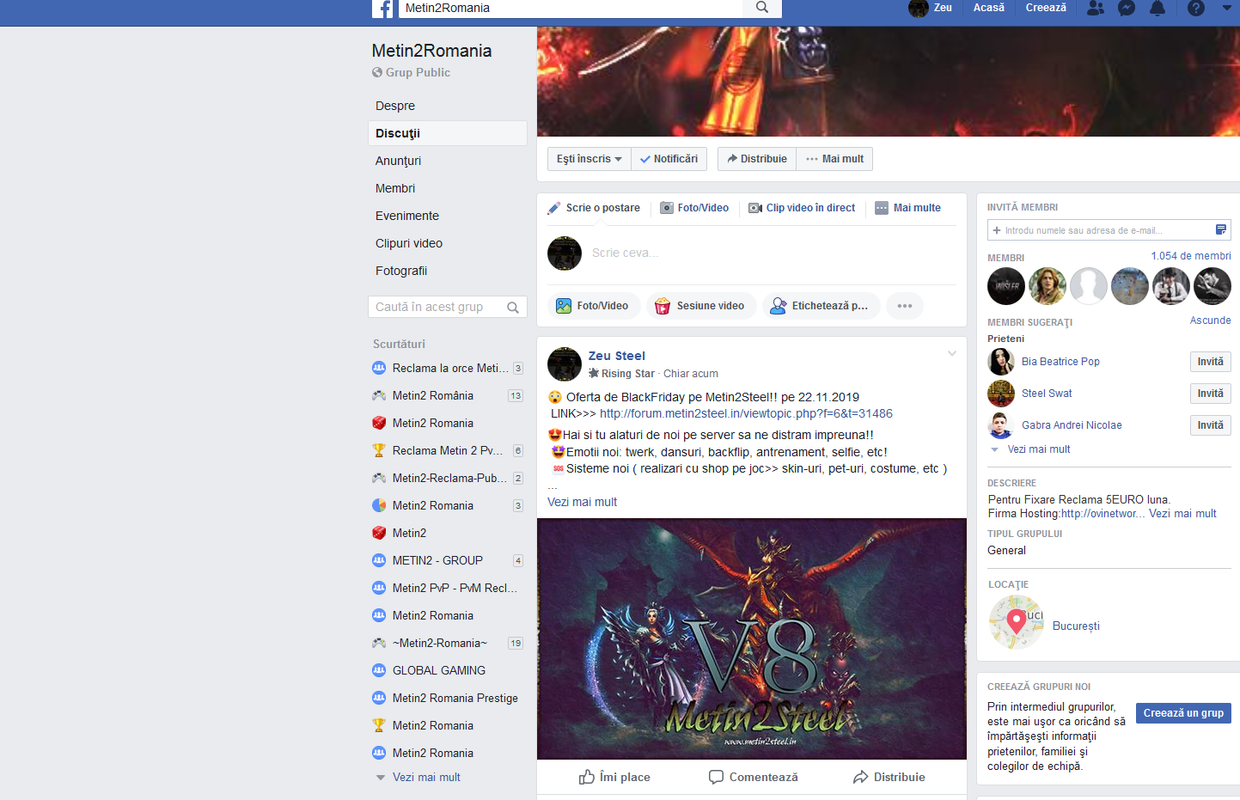Expand post with 'Vezi mai mult'
The height and width of the screenshot is (800, 1240).
[x=582, y=502]
